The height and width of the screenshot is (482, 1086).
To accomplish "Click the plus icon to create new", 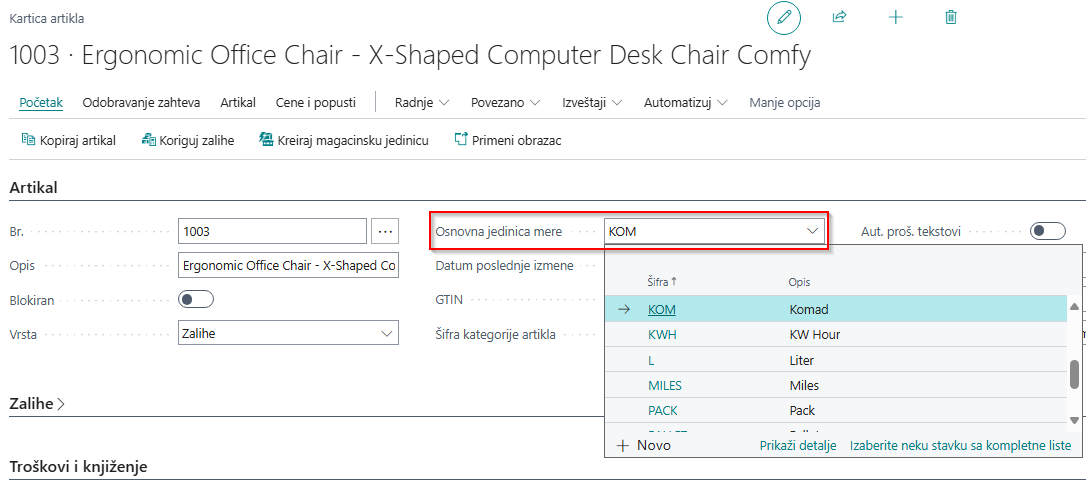I will coord(895,18).
